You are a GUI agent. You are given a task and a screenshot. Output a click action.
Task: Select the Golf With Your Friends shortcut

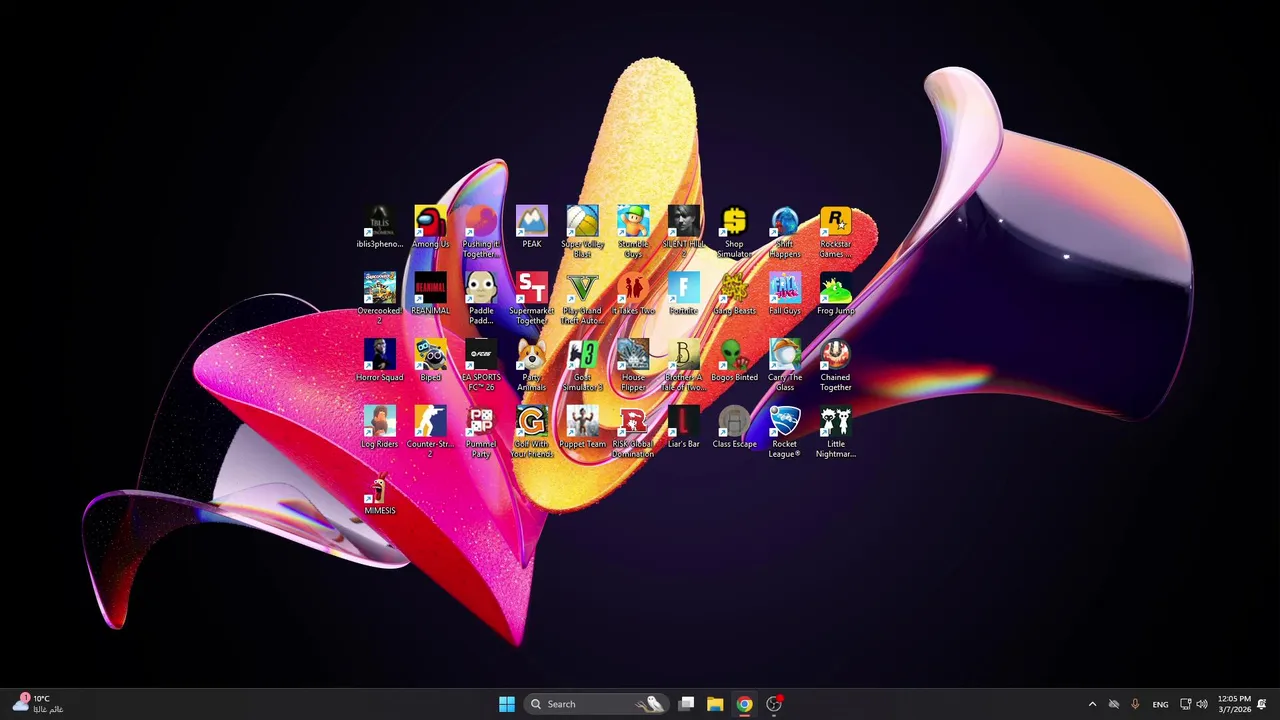click(x=531, y=432)
